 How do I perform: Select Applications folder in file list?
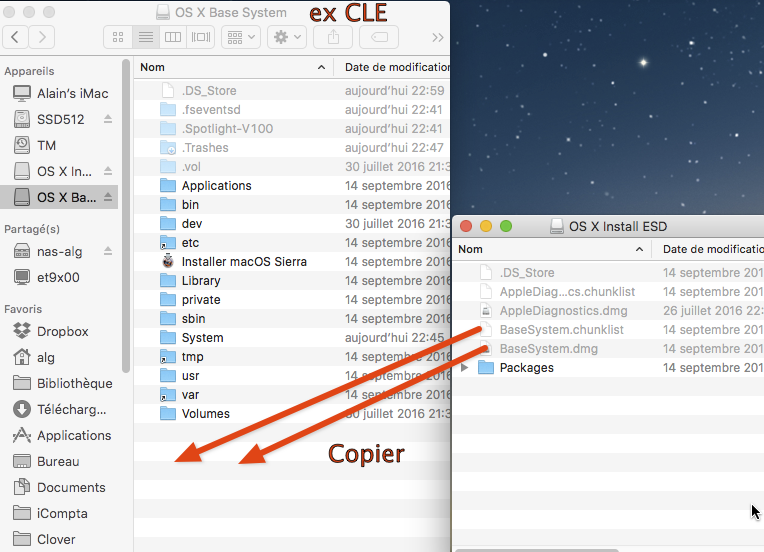point(292,186)
